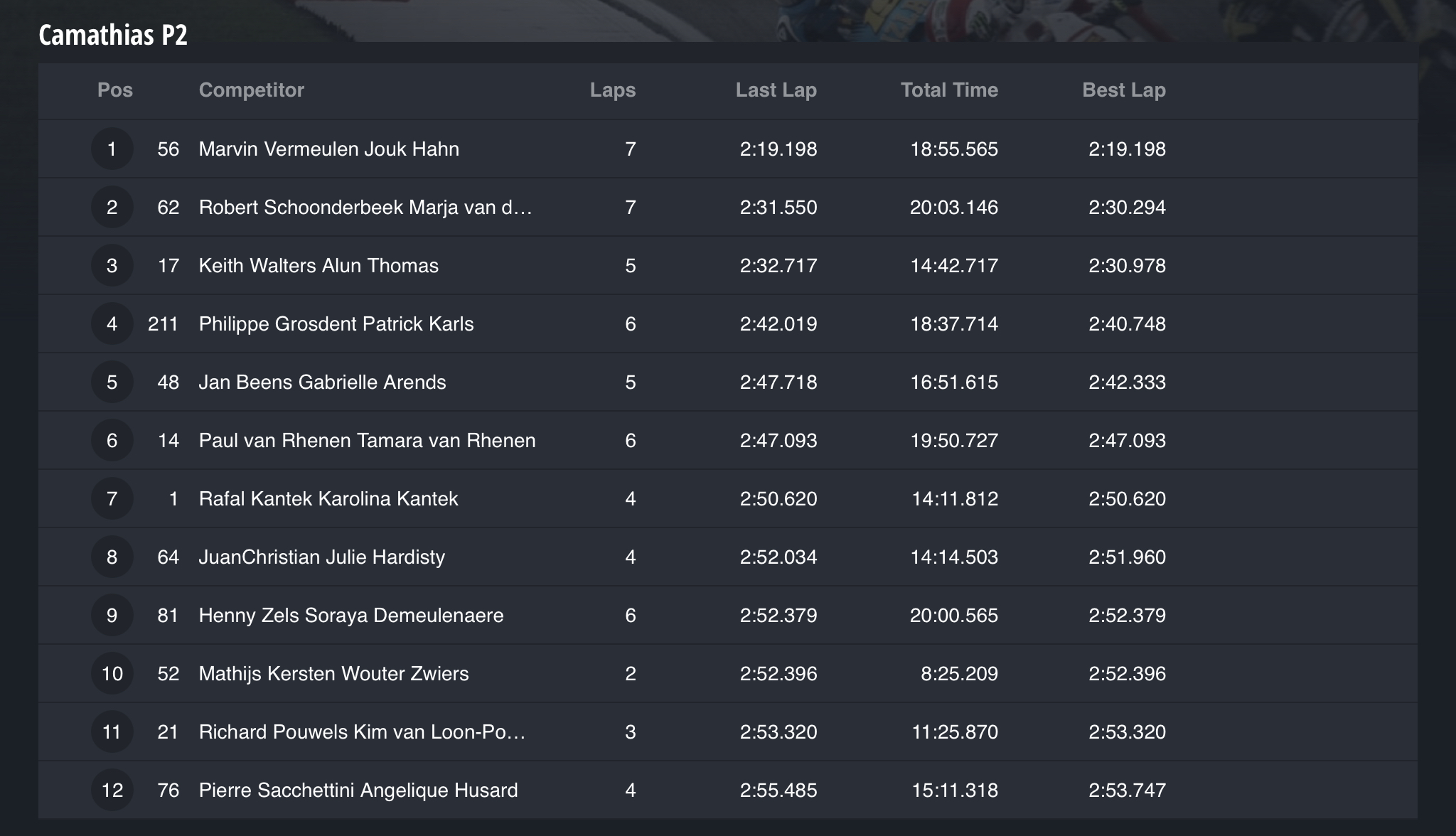Click the Laps column header
The width and height of the screenshot is (1456, 836).
coord(612,90)
